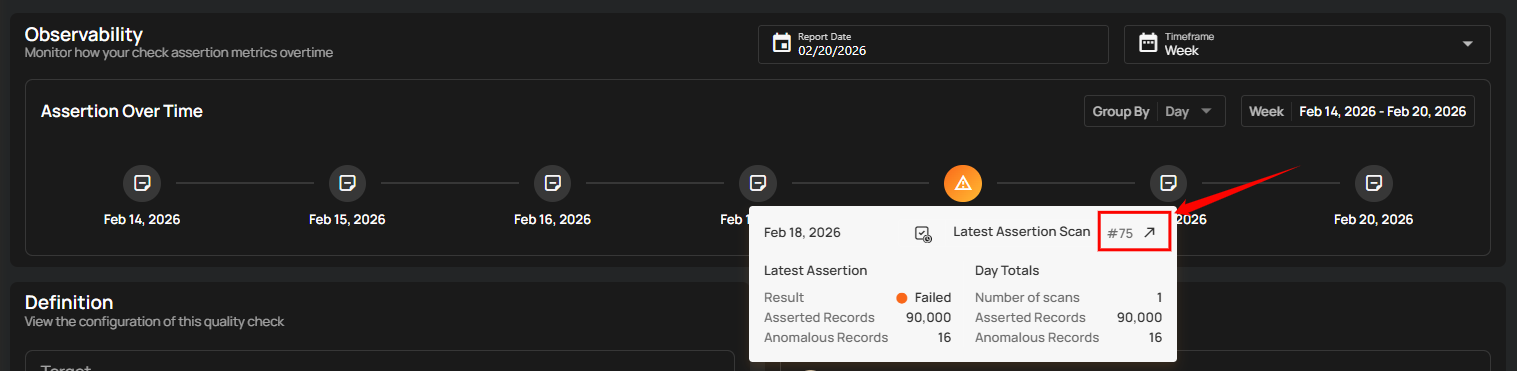Open the Timeframe Week dropdown
1517x371 pixels.
coord(1307,44)
